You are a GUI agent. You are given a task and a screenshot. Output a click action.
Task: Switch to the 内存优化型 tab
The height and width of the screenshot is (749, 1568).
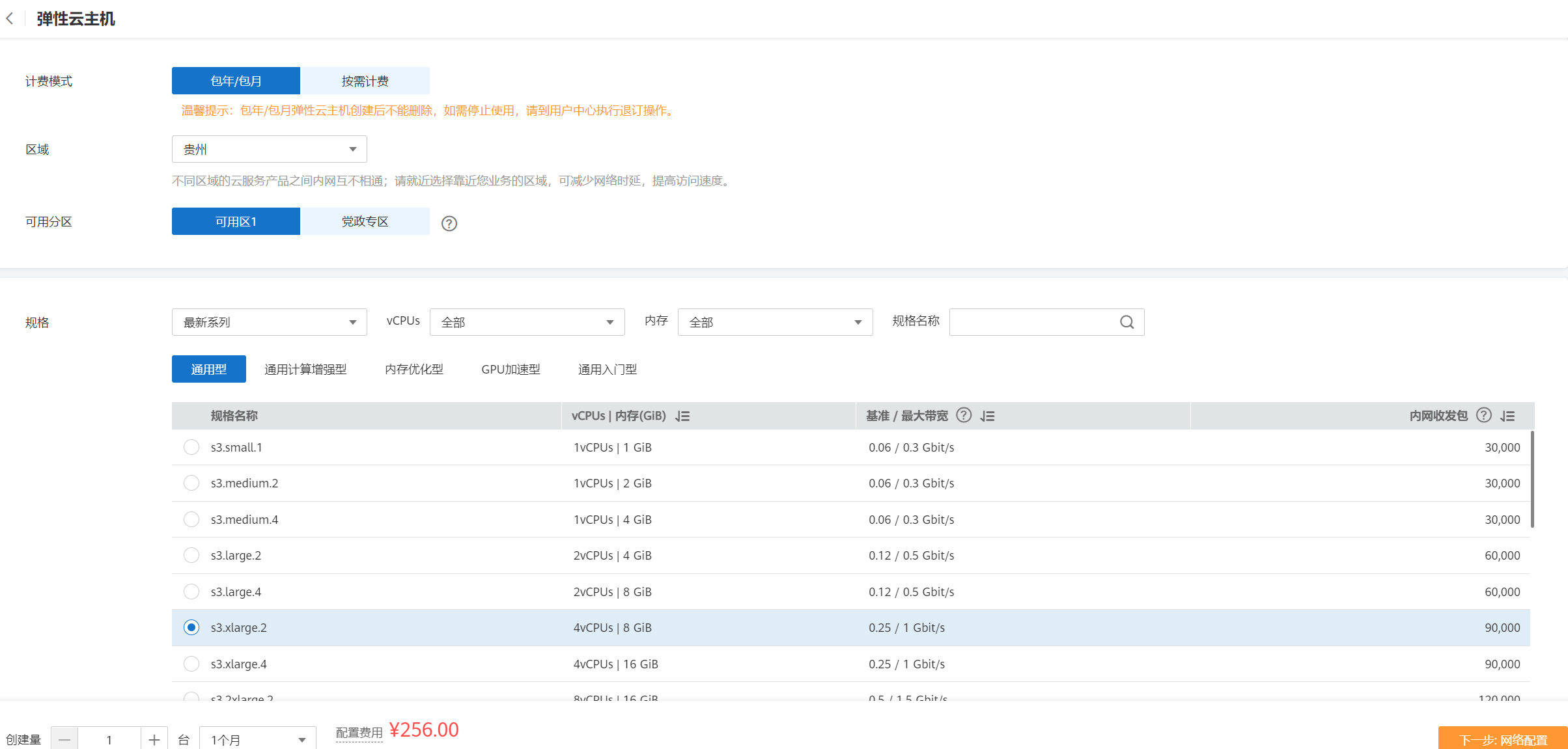414,369
